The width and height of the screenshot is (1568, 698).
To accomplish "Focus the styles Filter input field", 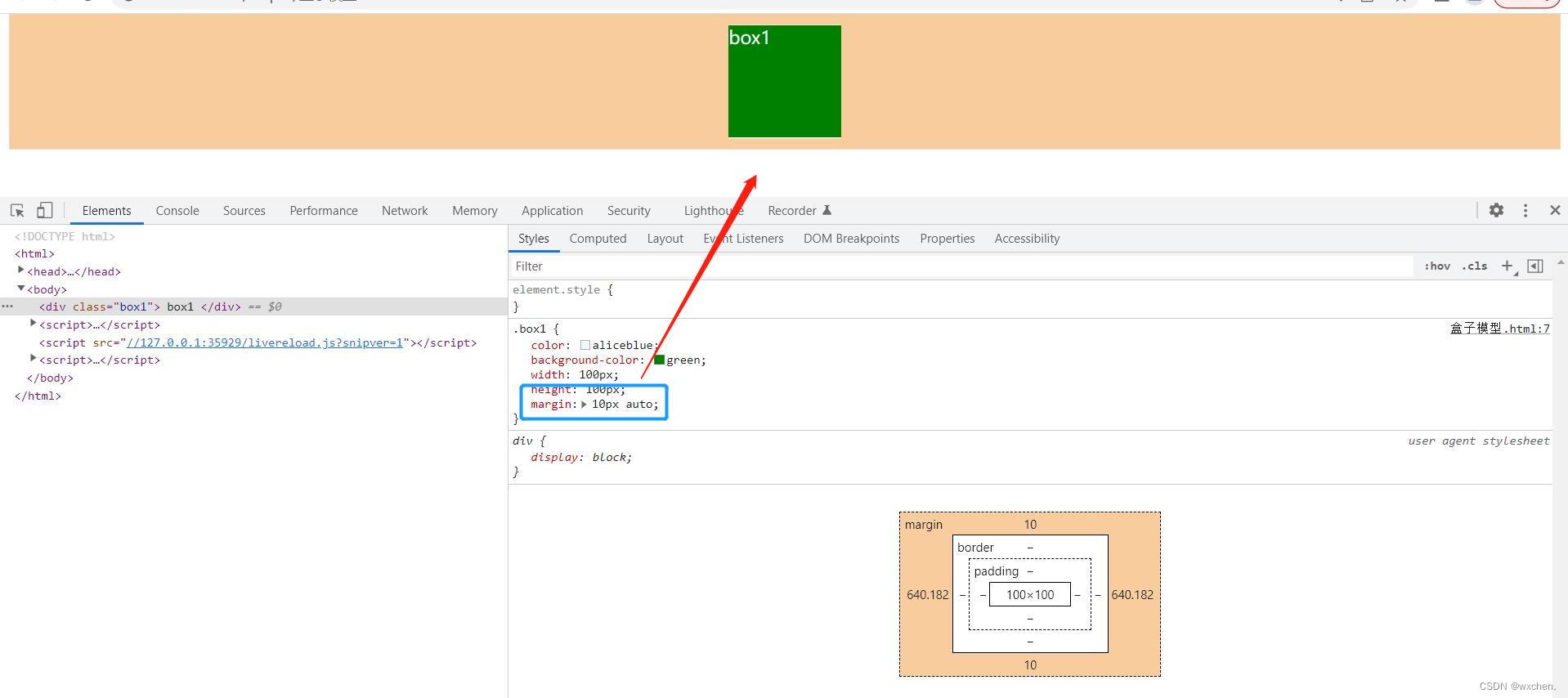I will pyautogui.click(x=961, y=266).
